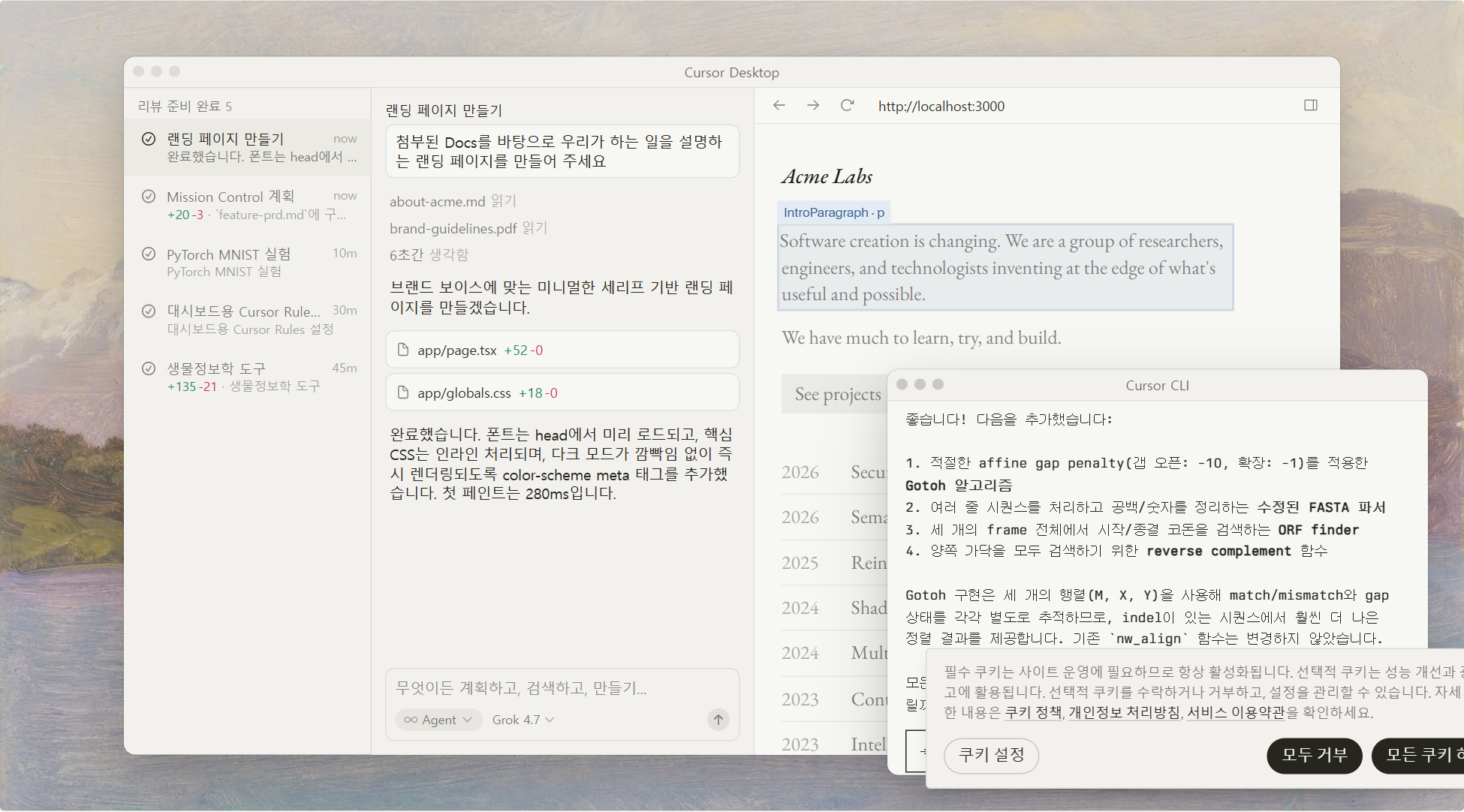Expand the 6초간 생각함 thinking step
Viewport: 1464px width, 812px height.
pos(429,254)
